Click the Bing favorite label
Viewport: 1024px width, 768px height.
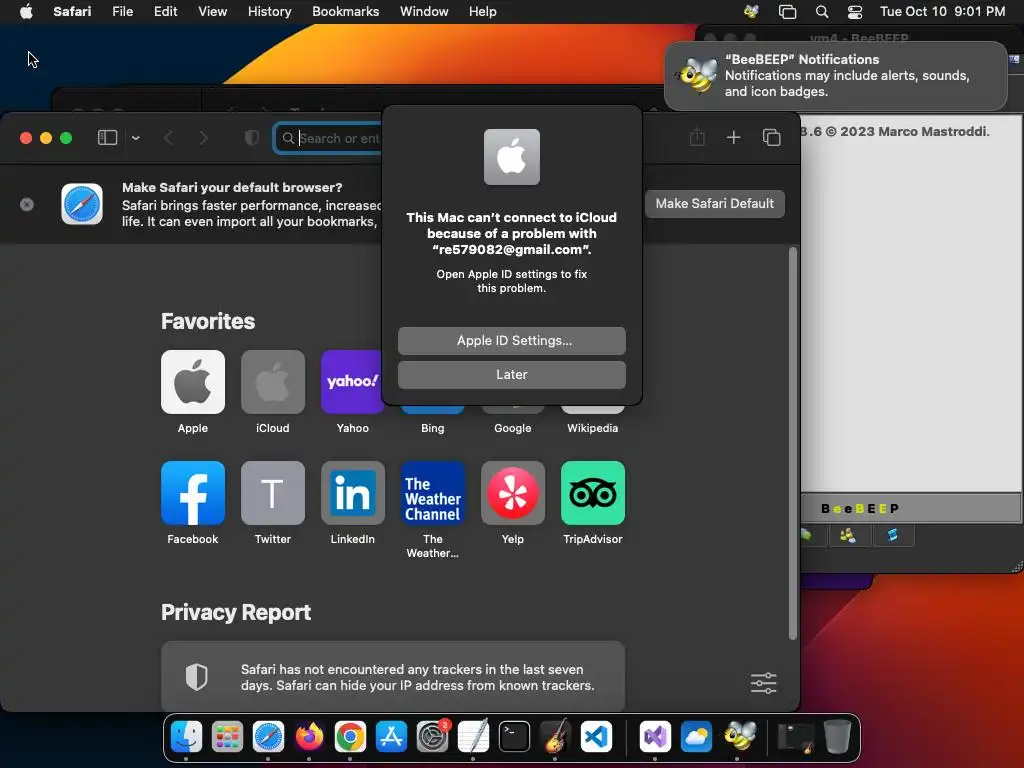click(x=432, y=428)
